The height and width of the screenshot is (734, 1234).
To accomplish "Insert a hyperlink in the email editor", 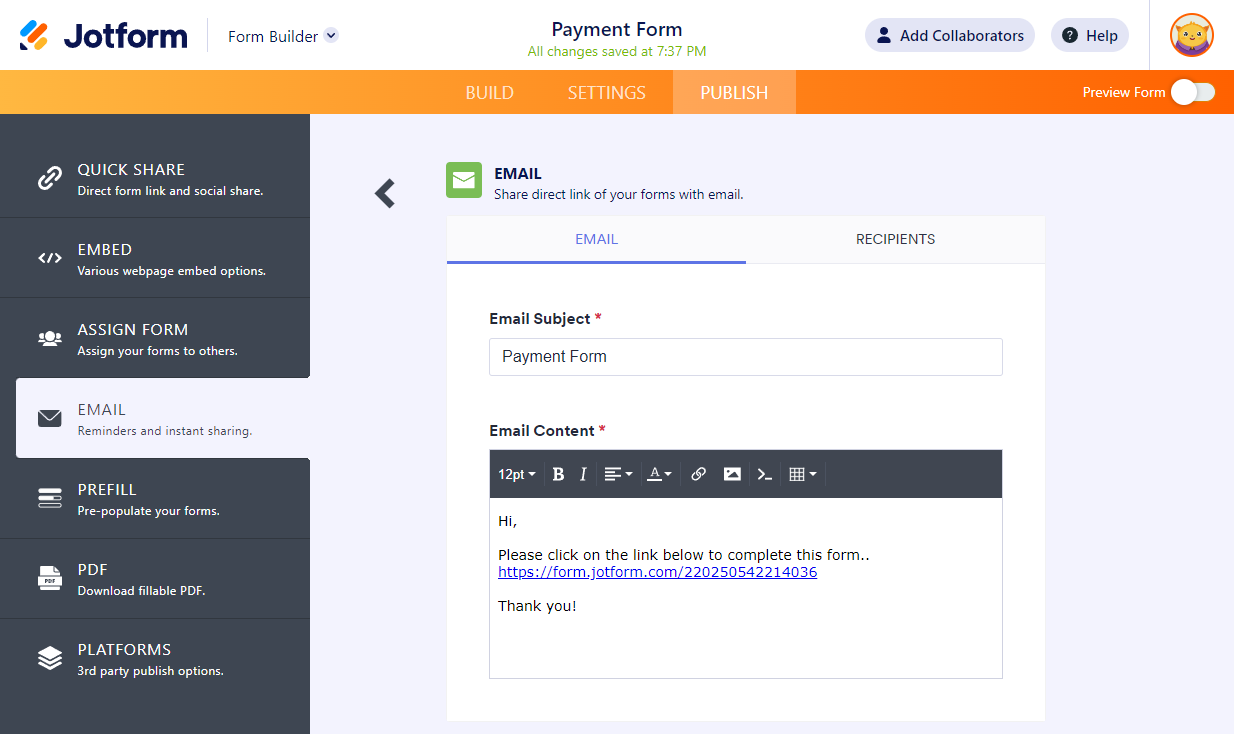I will click(698, 474).
